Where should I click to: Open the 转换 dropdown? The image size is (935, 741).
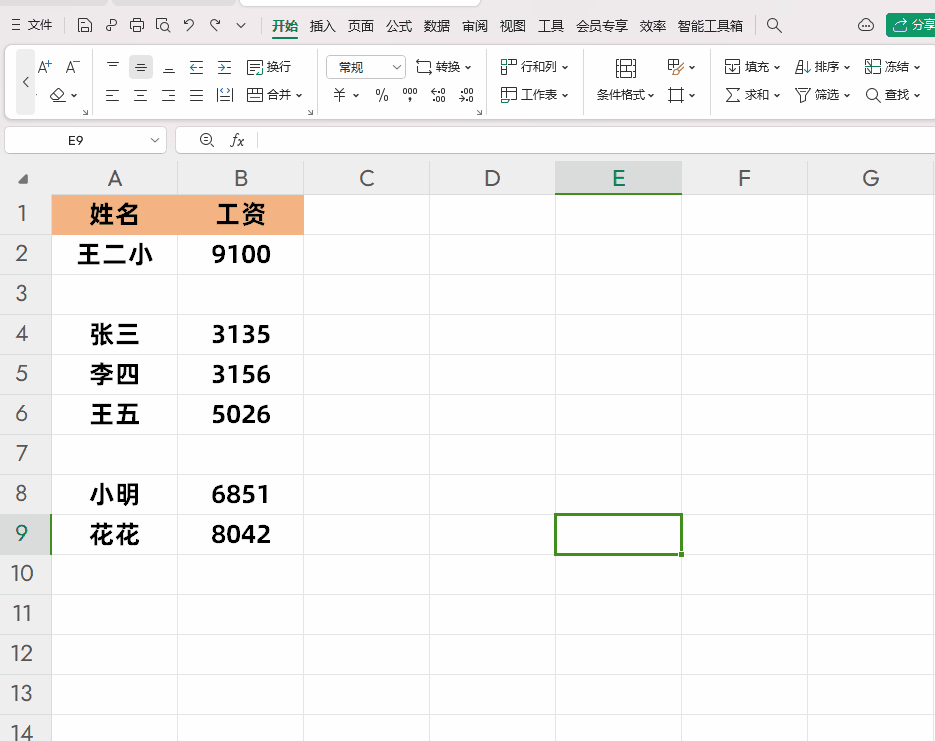(x=444, y=67)
